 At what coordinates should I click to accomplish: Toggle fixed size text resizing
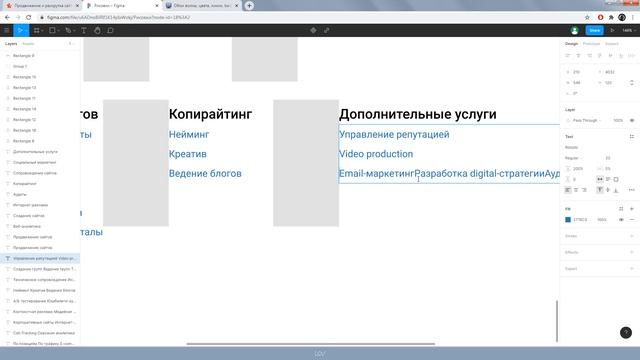616,179
